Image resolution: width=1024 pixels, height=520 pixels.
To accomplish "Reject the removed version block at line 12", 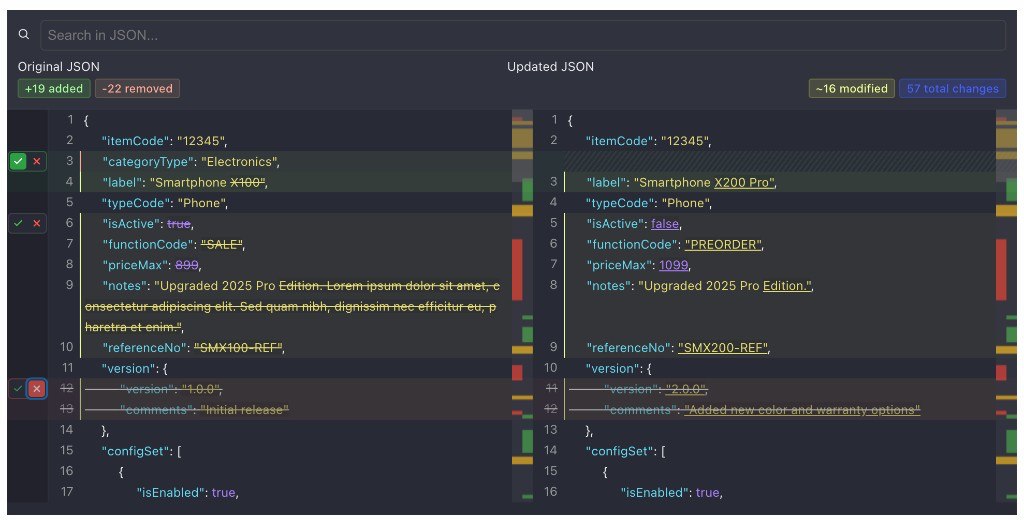I will (x=37, y=389).
